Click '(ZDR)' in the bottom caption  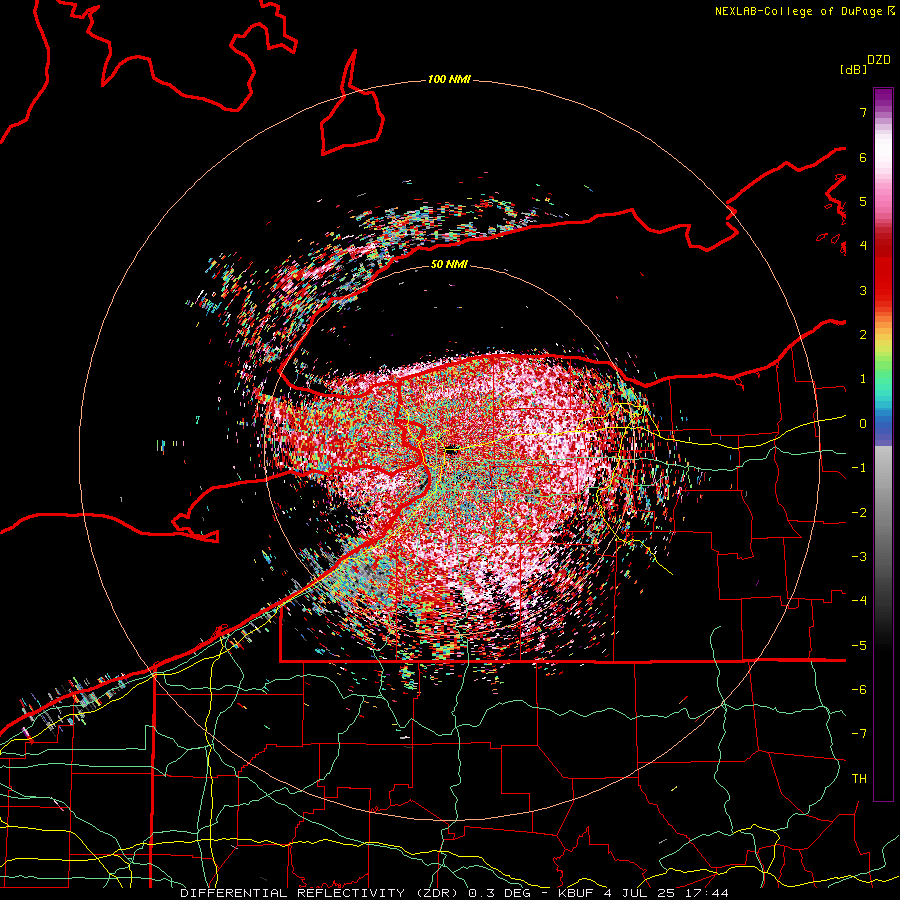click(x=439, y=893)
